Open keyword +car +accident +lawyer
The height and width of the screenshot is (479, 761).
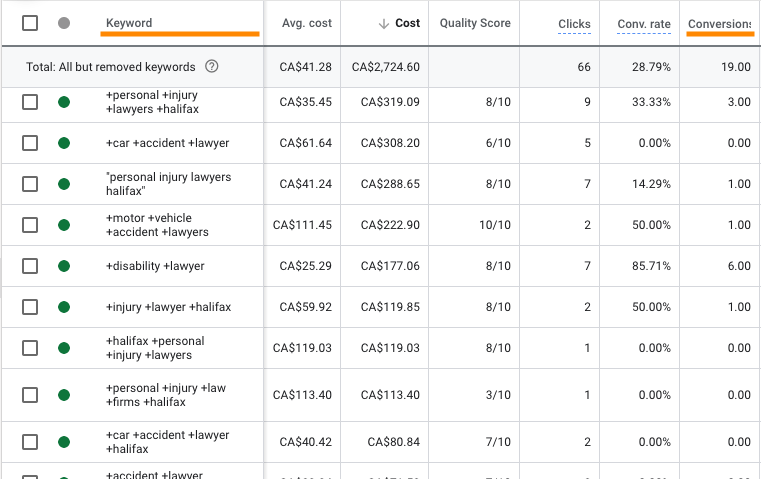pyautogui.click(x=167, y=143)
